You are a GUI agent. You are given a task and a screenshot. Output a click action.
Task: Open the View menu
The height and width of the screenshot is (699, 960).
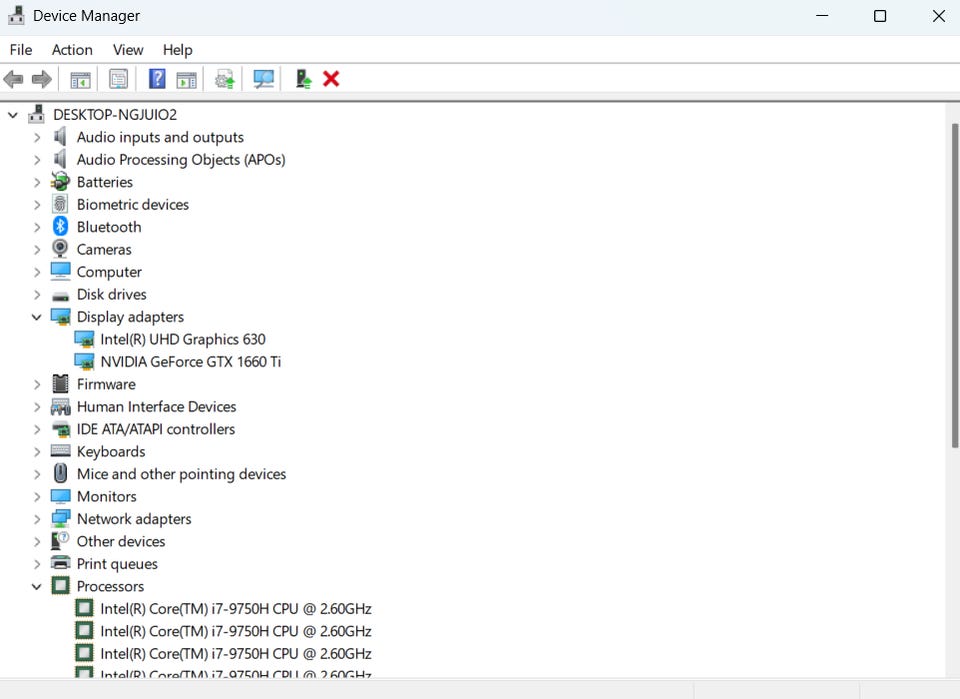coord(128,50)
